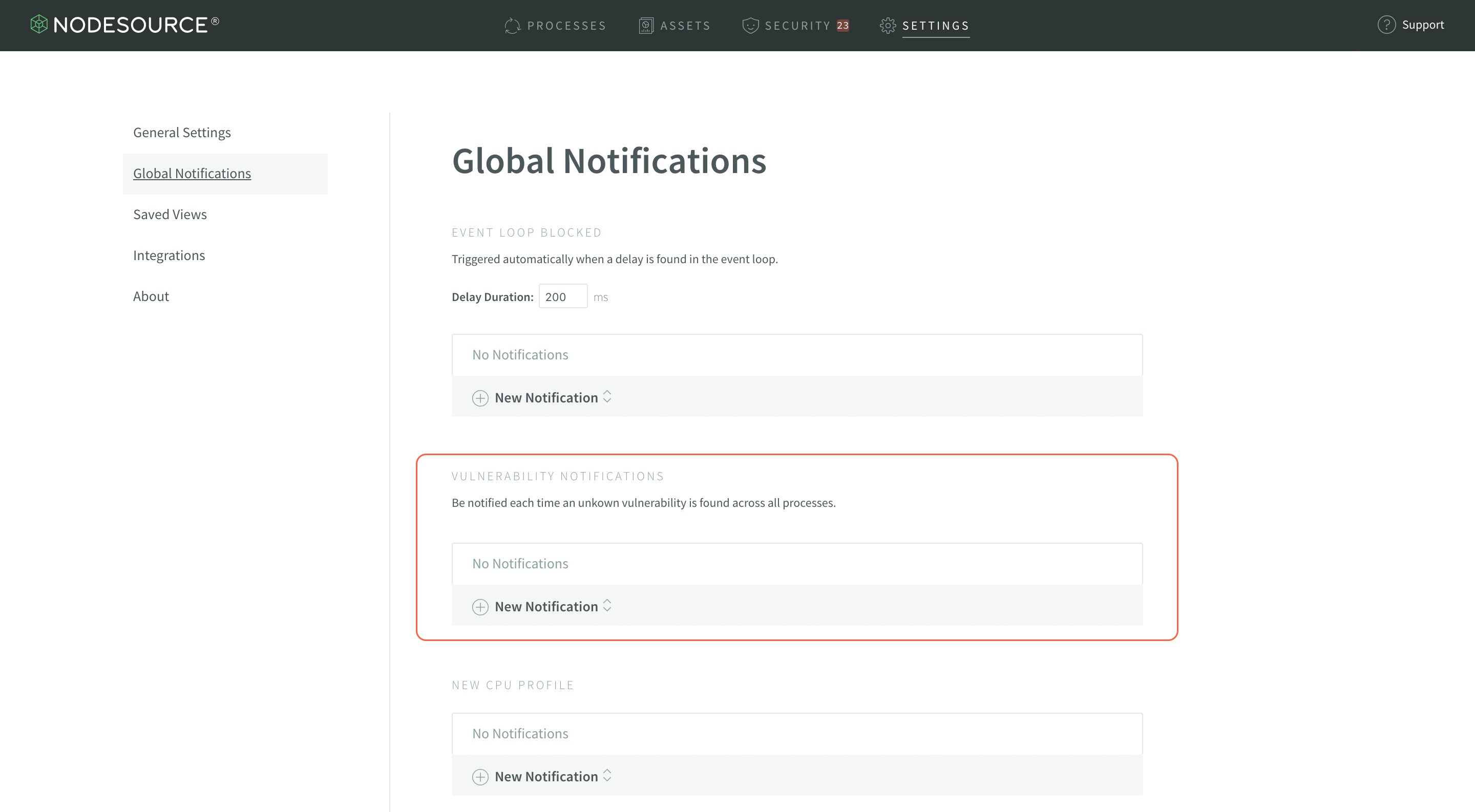Click the Support question mark icon

coord(1386,25)
